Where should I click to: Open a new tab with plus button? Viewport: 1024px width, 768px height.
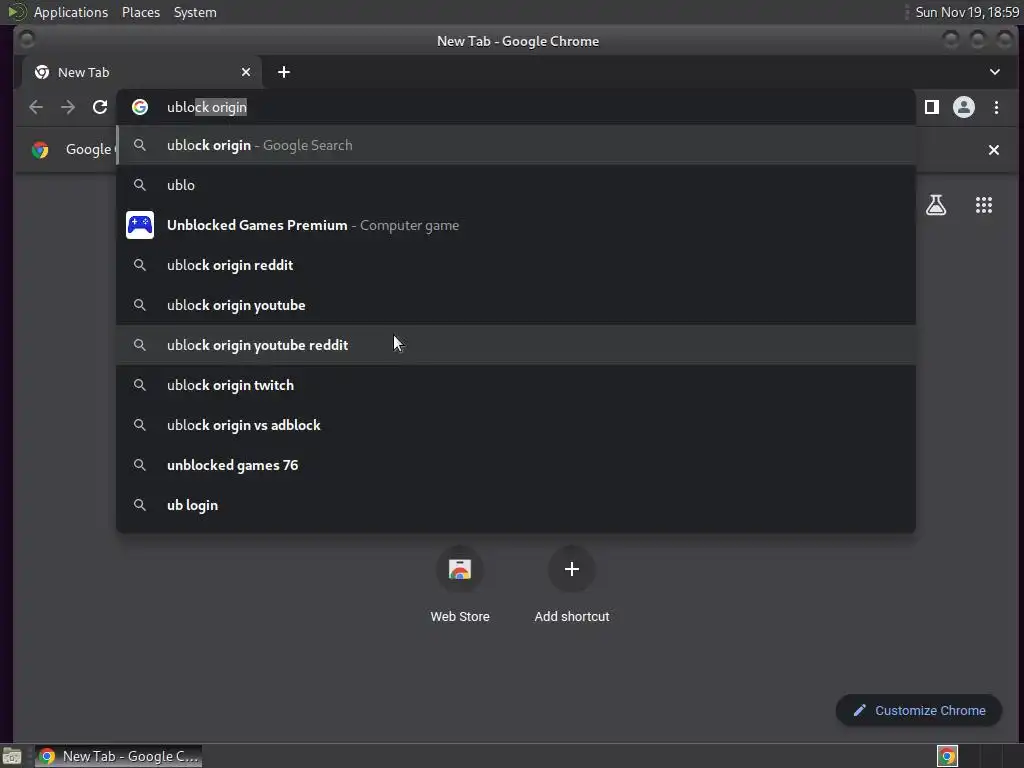coord(283,72)
